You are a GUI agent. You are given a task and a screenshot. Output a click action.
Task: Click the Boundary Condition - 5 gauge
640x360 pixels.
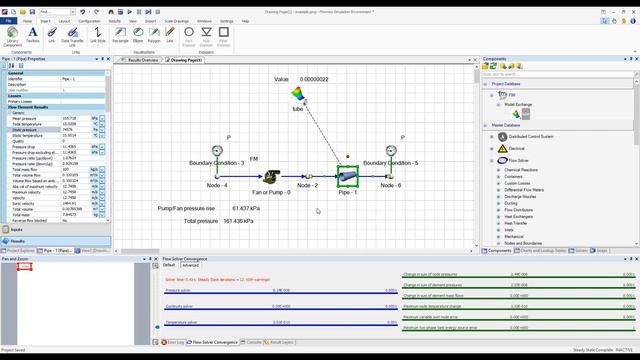pos(391,151)
